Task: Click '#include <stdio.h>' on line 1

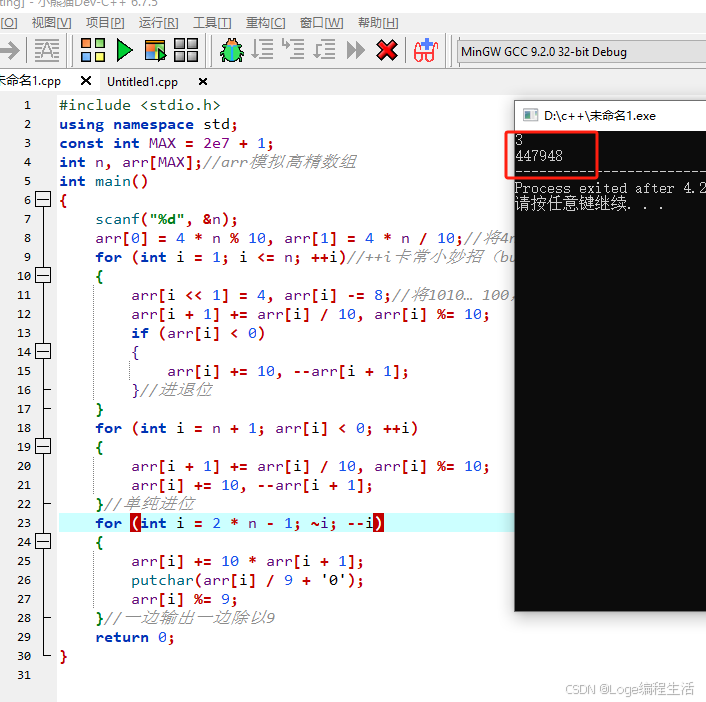Action: [x=140, y=105]
